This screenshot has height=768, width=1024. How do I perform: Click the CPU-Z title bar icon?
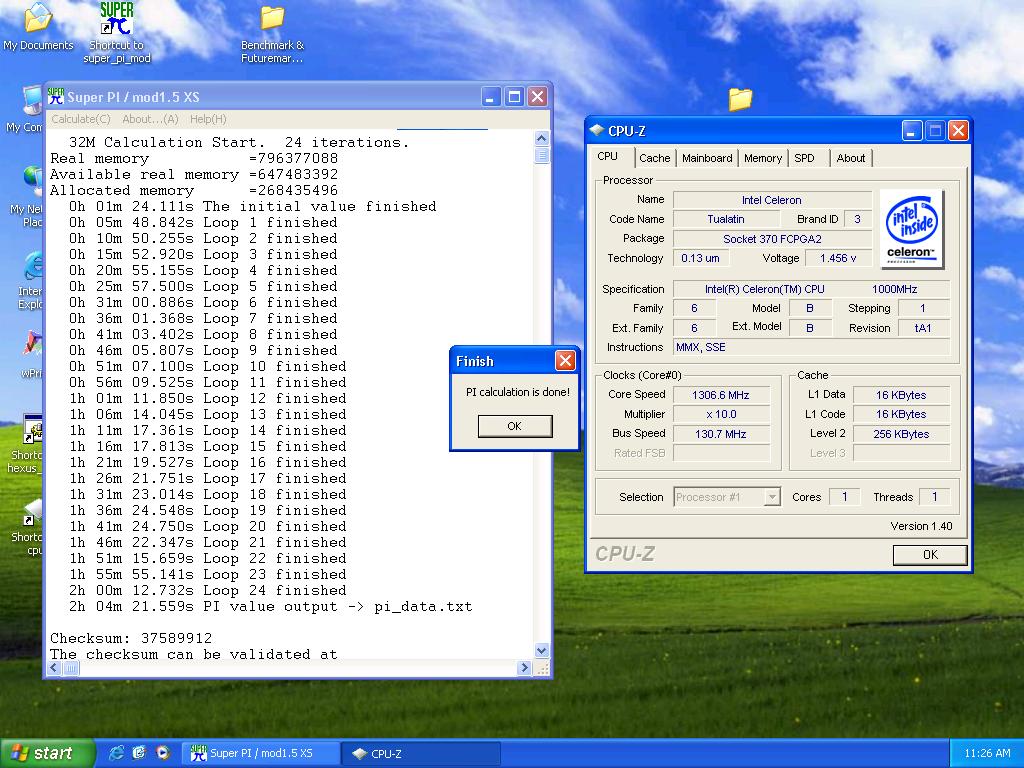[597, 131]
